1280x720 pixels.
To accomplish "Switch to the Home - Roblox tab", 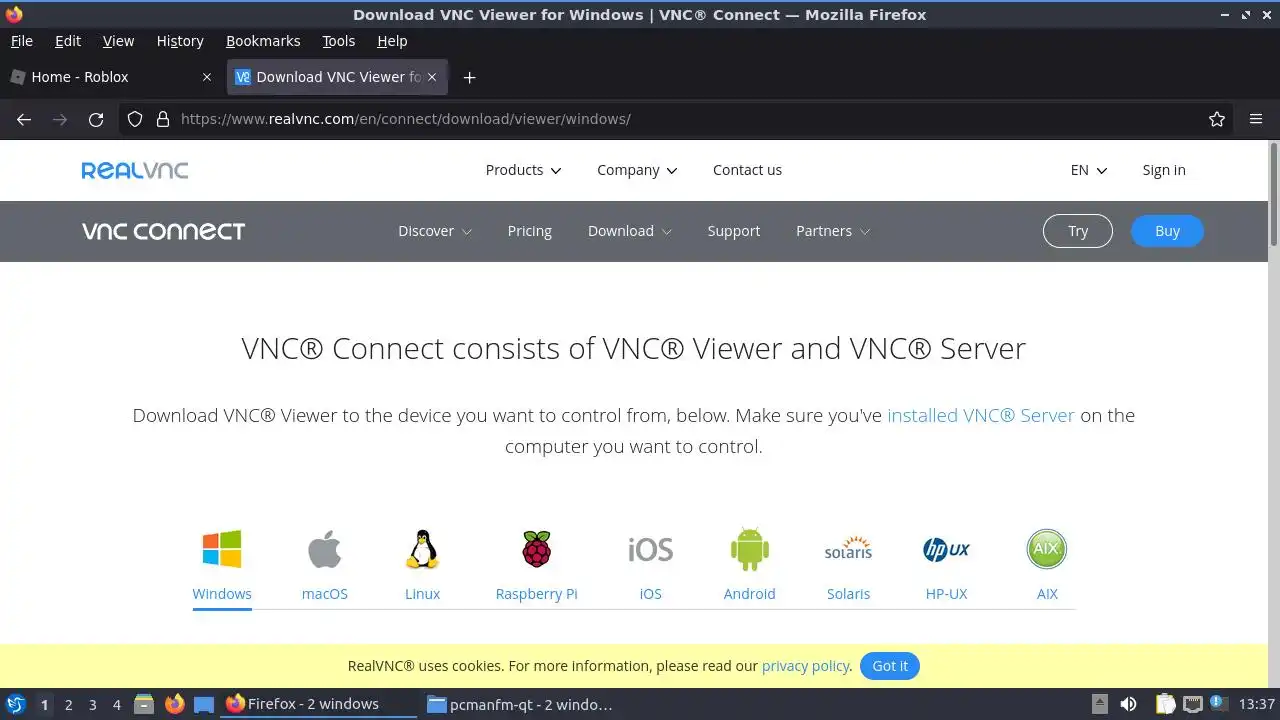I will pyautogui.click(x=112, y=77).
